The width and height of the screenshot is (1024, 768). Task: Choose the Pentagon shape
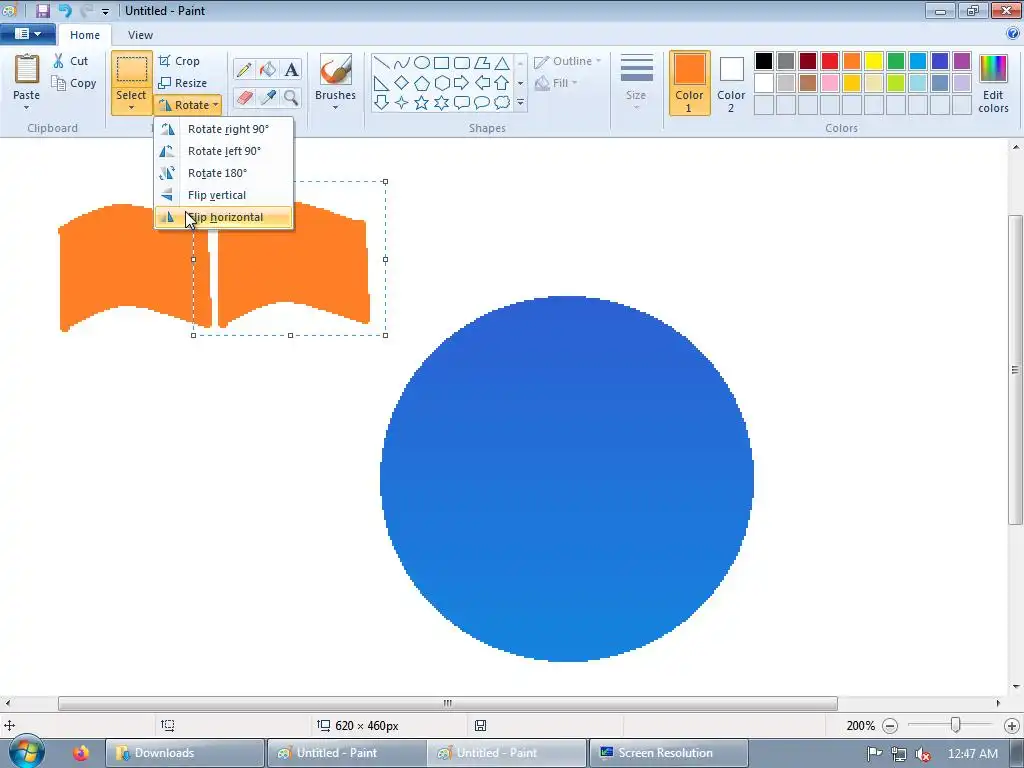pos(422,83)
